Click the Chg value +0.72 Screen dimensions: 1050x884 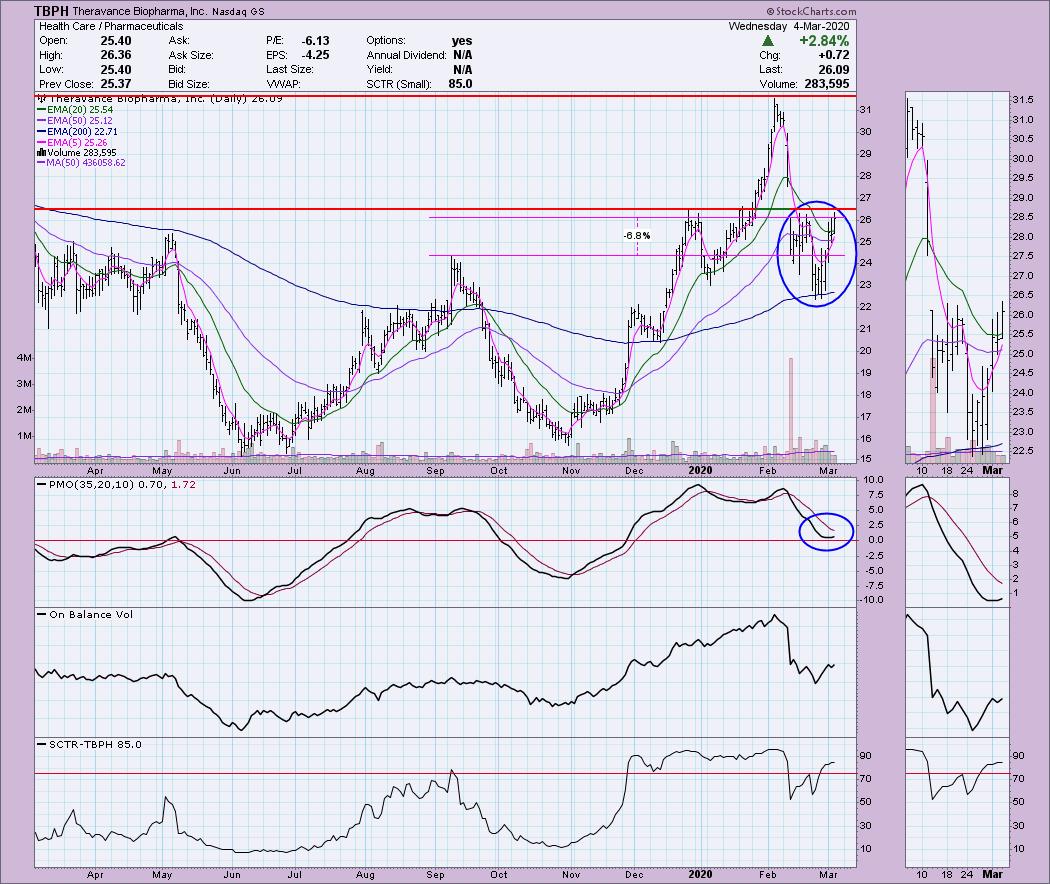click(834, 55)
